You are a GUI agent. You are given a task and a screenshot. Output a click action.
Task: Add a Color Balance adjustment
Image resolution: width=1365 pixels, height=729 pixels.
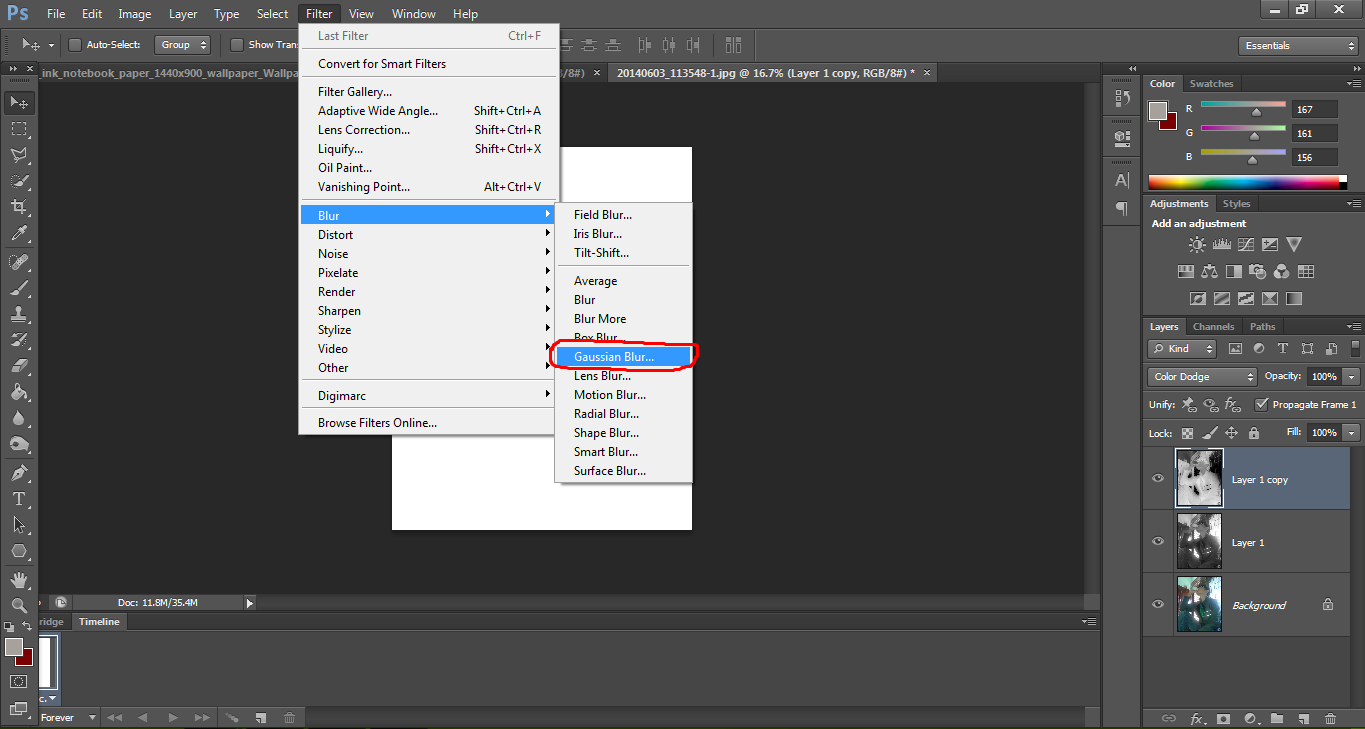coord(1209,271)
